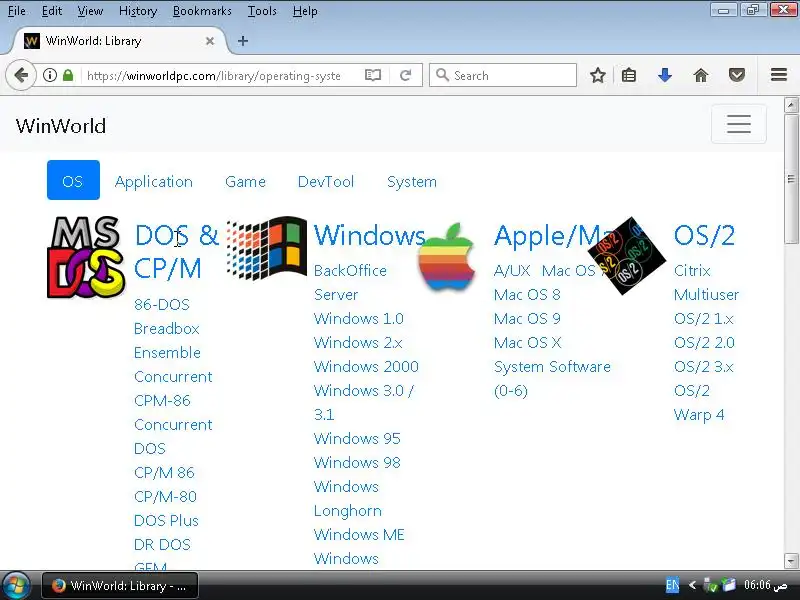The image size is (800, 600).
Task: Switch to the Game category
Action: [x=245, y=182]
